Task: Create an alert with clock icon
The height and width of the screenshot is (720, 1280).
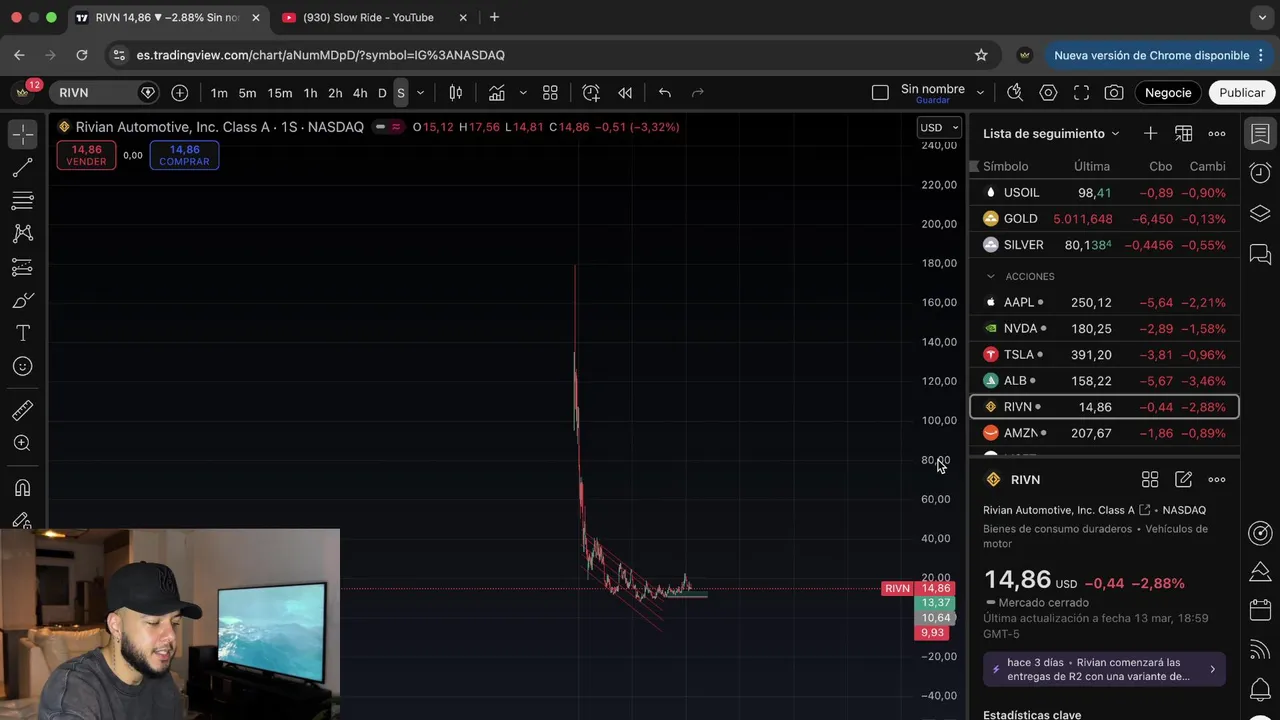Action: 591,93
